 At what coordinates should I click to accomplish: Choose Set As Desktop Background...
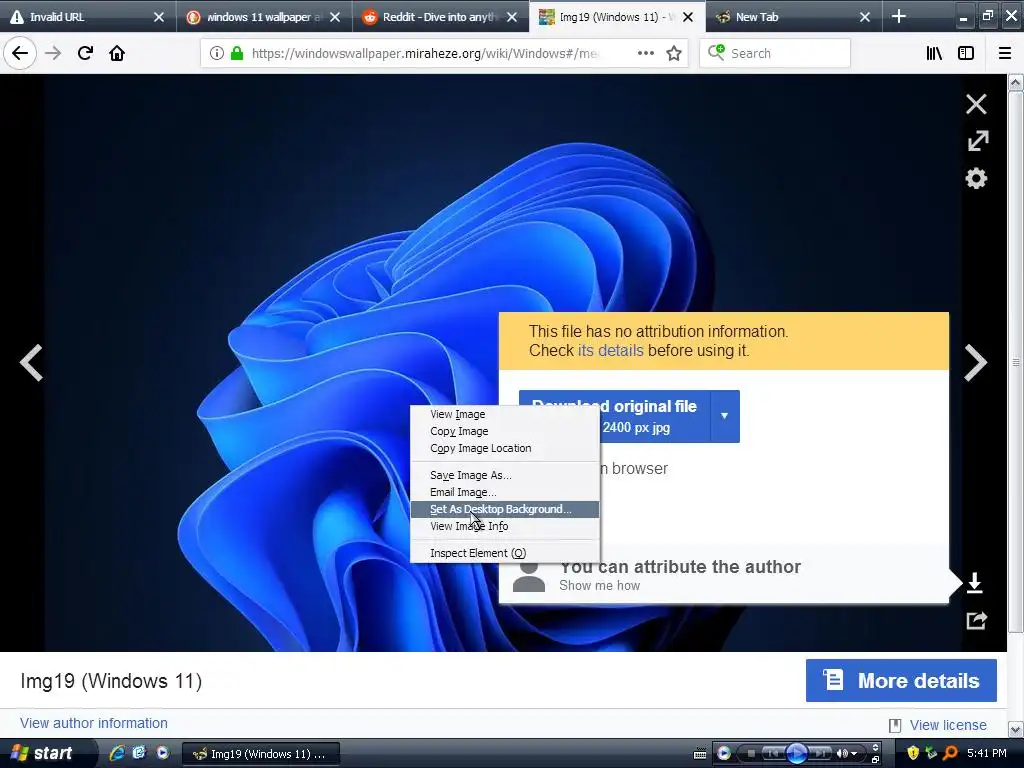coord(504,509)
